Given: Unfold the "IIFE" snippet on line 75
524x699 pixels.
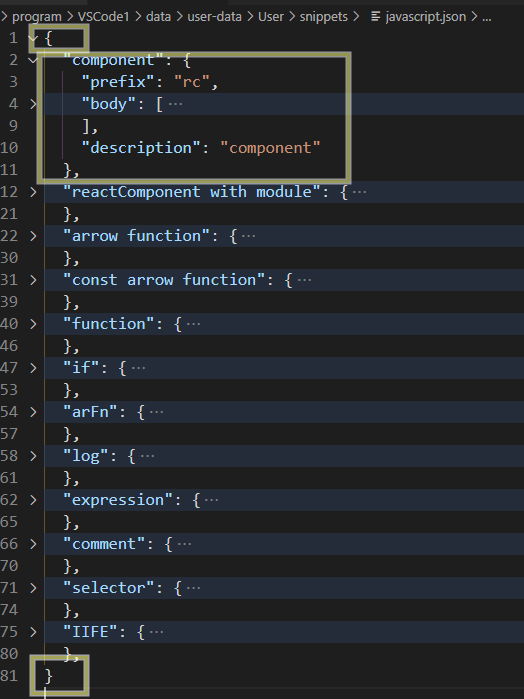Looking at the screenshot, I should (33, 632).
